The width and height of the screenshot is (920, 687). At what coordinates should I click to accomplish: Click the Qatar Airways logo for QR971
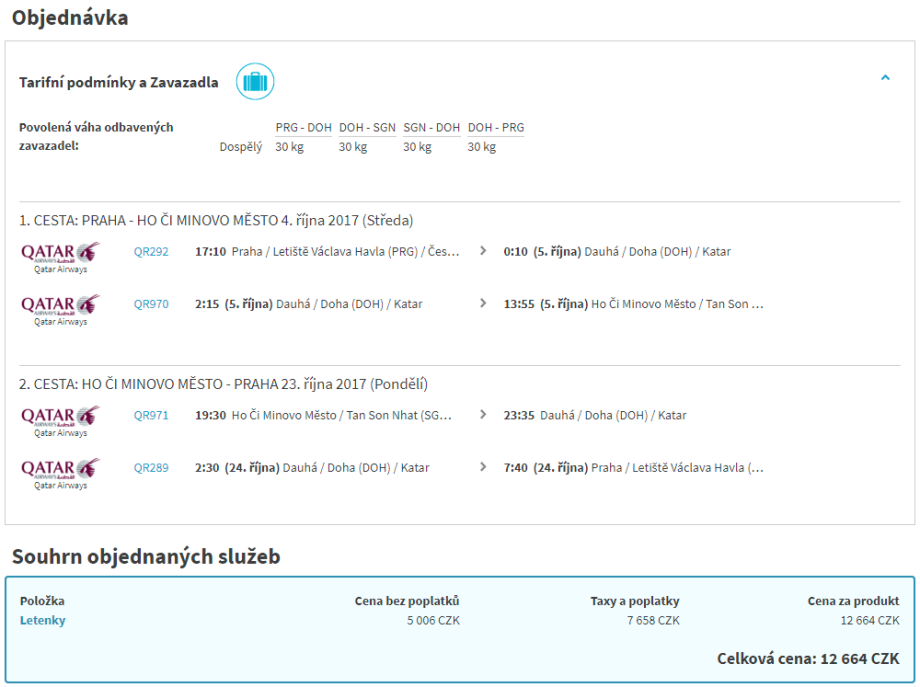(x=60, y=419)
